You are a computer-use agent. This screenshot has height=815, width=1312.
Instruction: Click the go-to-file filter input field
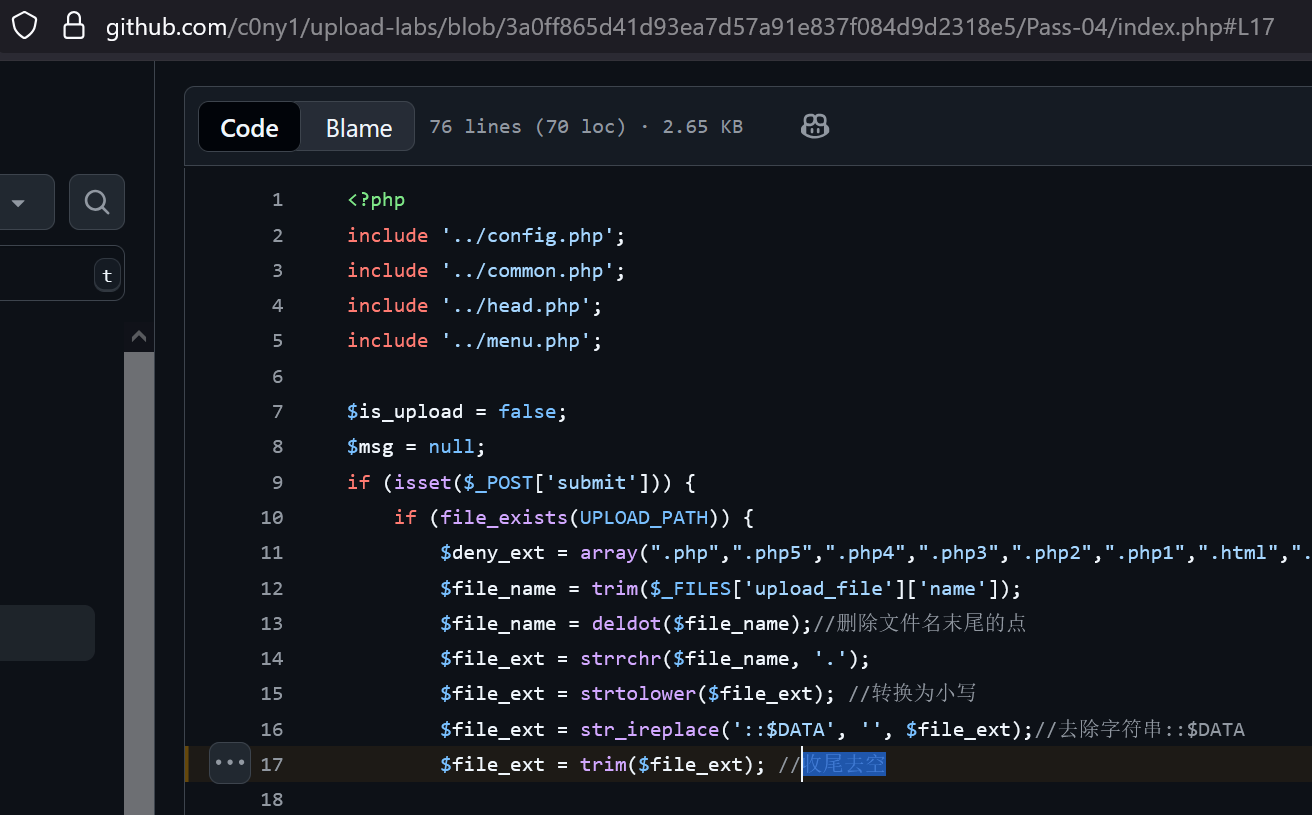tap(45, 273)
